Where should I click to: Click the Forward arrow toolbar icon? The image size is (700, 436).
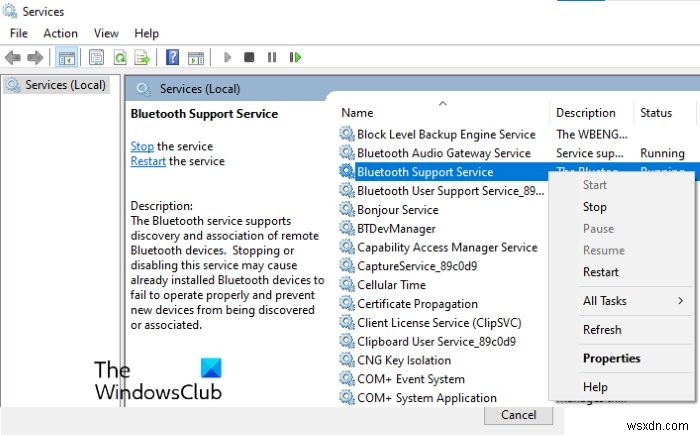(x=35, y=58)
